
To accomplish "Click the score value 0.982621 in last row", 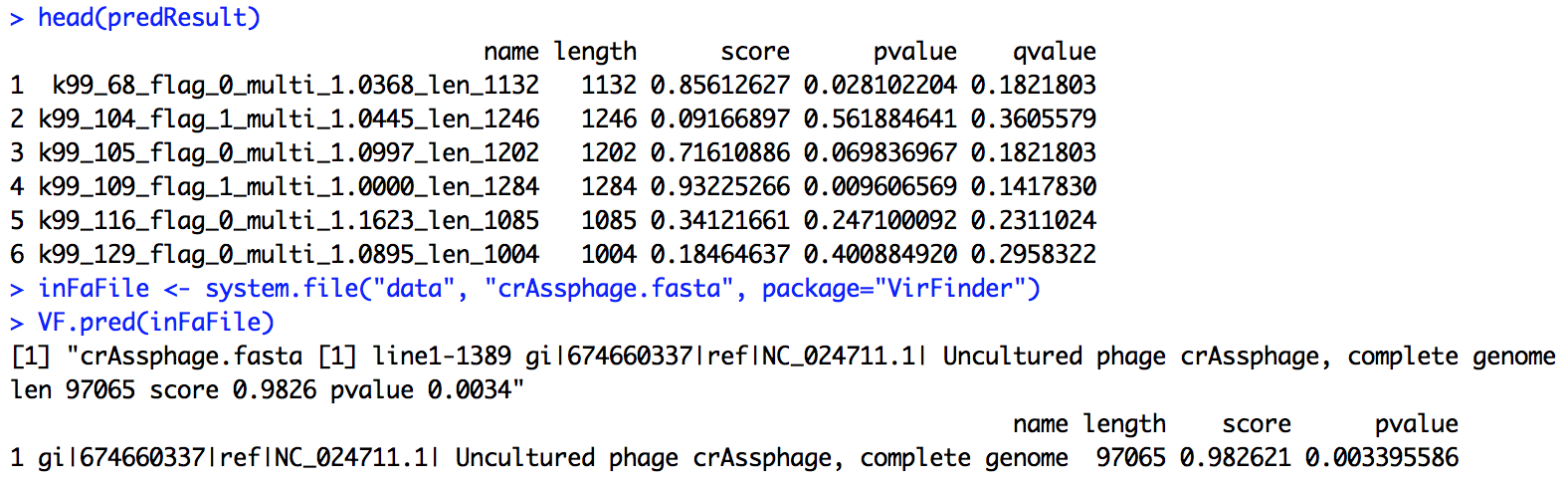I will [x=1236, y=457].
